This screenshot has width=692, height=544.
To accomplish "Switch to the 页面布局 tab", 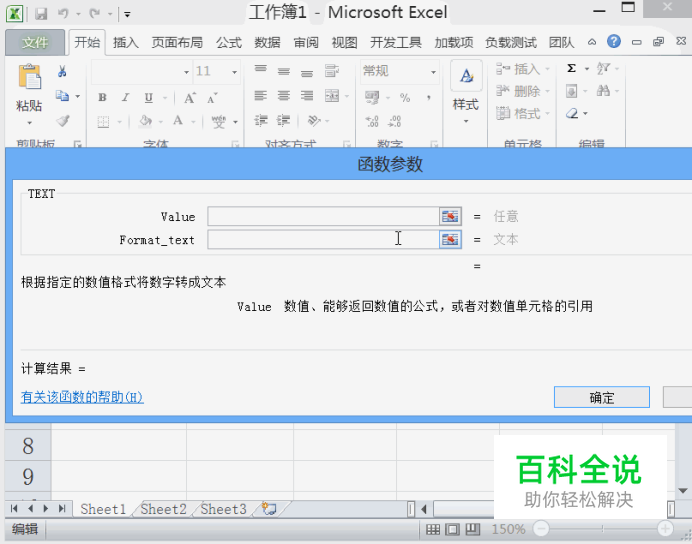I will click(x=177, y=42).
